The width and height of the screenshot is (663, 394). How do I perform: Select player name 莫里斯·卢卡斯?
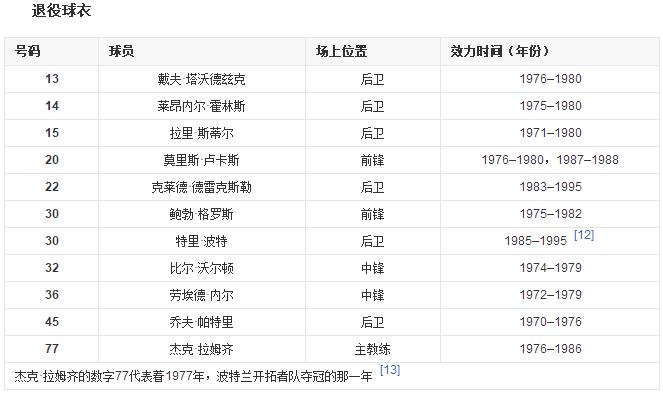(x=201, y=160)
